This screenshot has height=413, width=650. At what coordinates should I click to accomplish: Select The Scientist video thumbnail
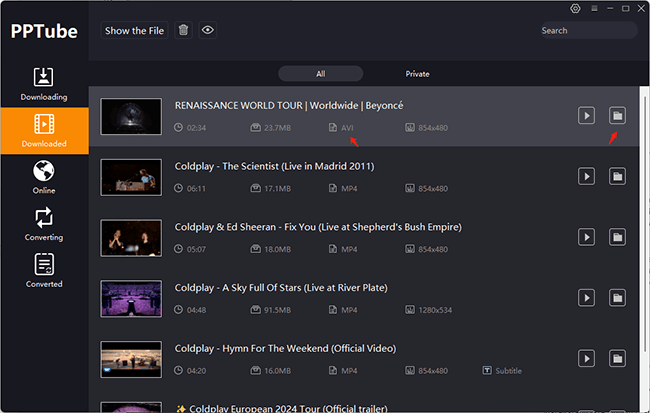[131, 177]
